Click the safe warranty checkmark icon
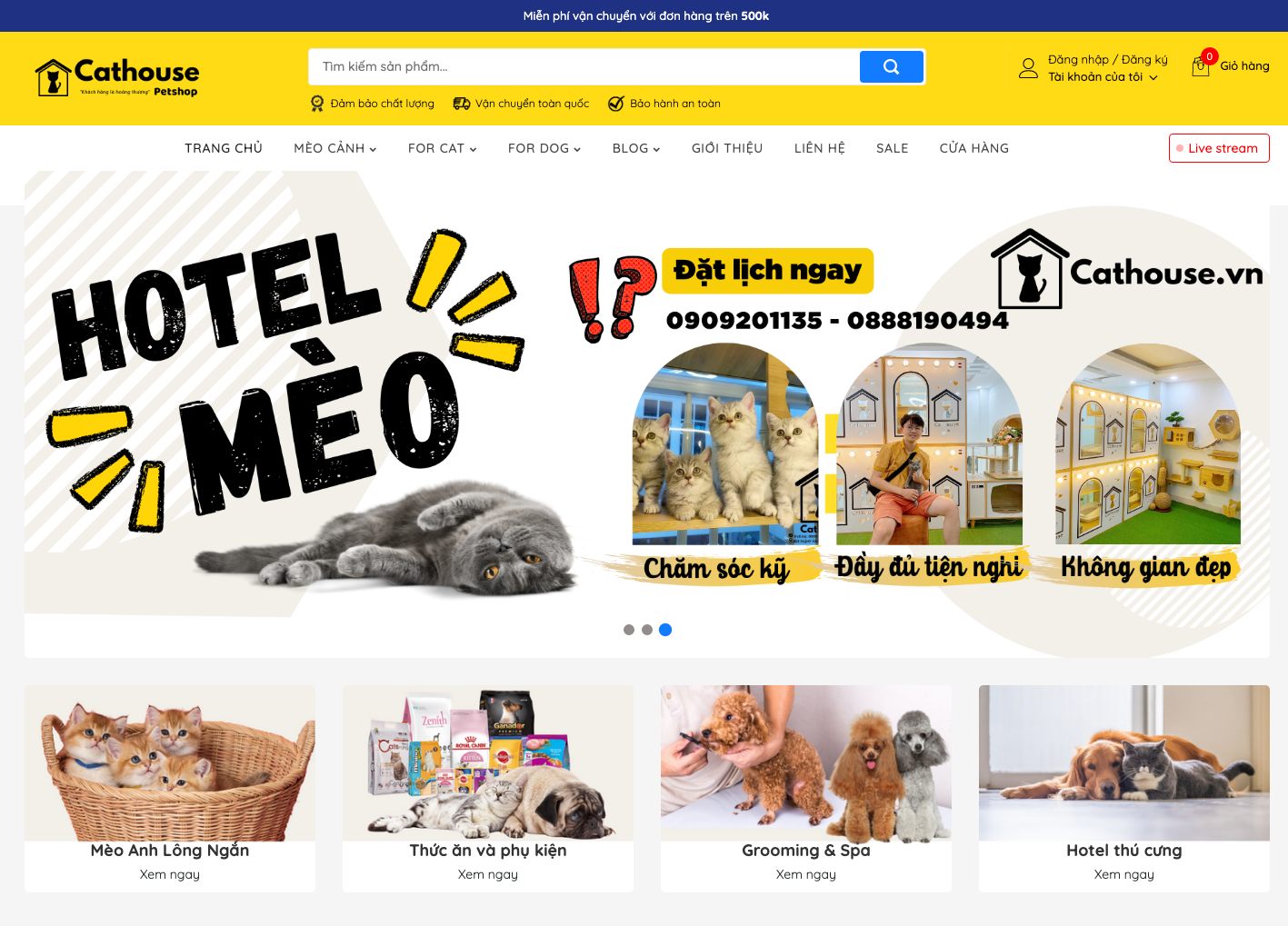The image size is (1288, 926). [x=616, y=104]
